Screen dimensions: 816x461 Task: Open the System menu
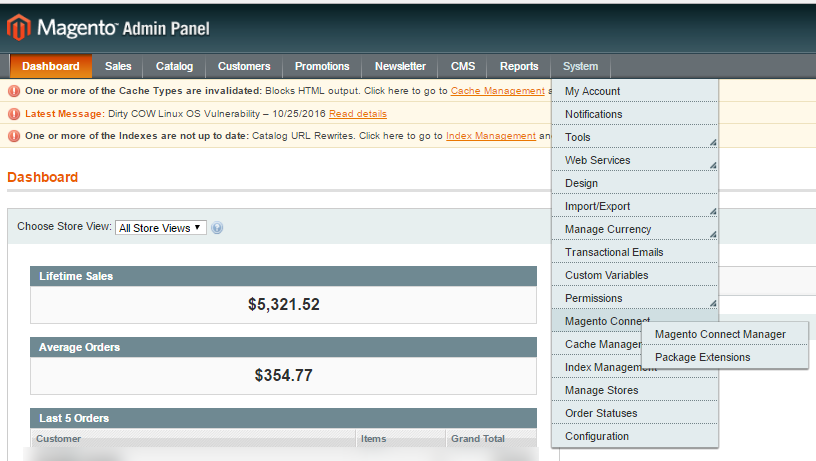coord(580,66)
